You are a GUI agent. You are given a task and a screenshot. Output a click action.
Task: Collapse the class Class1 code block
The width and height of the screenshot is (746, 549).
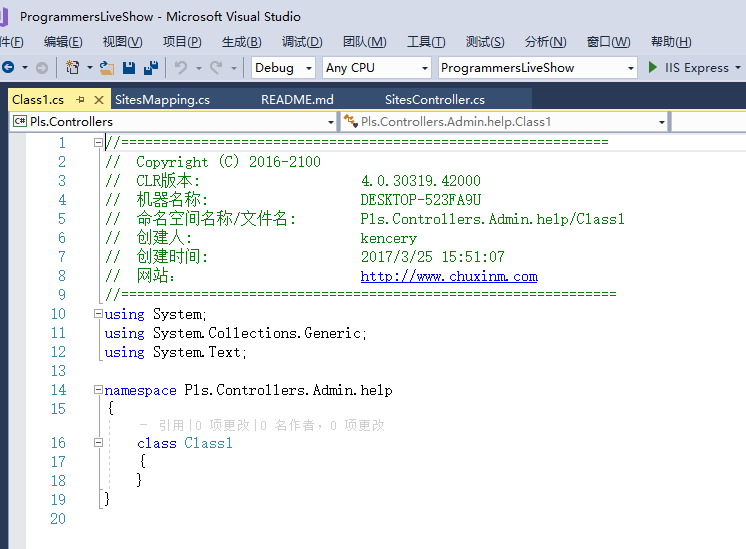tap(98, 442)
